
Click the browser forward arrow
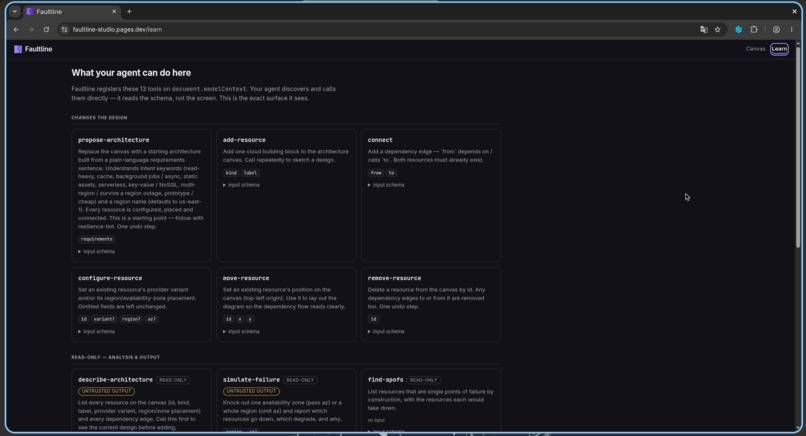click(x=31, y=29)
